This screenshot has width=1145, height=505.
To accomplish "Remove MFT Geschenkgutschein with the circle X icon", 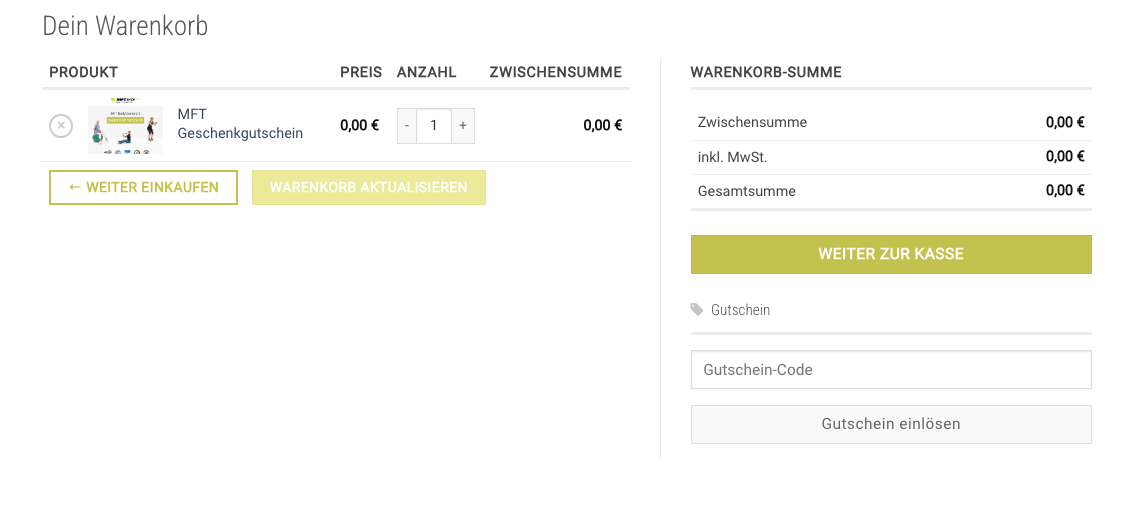I will tap(61, 126).
